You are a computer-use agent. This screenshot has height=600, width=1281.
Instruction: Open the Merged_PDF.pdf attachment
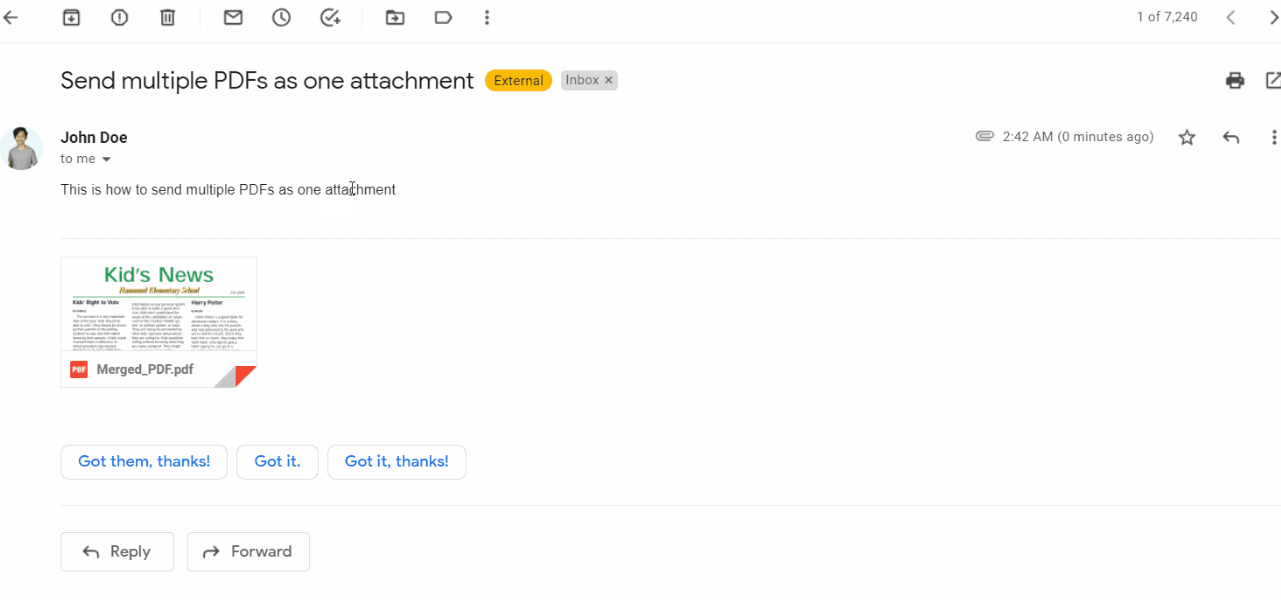point(158,320)
